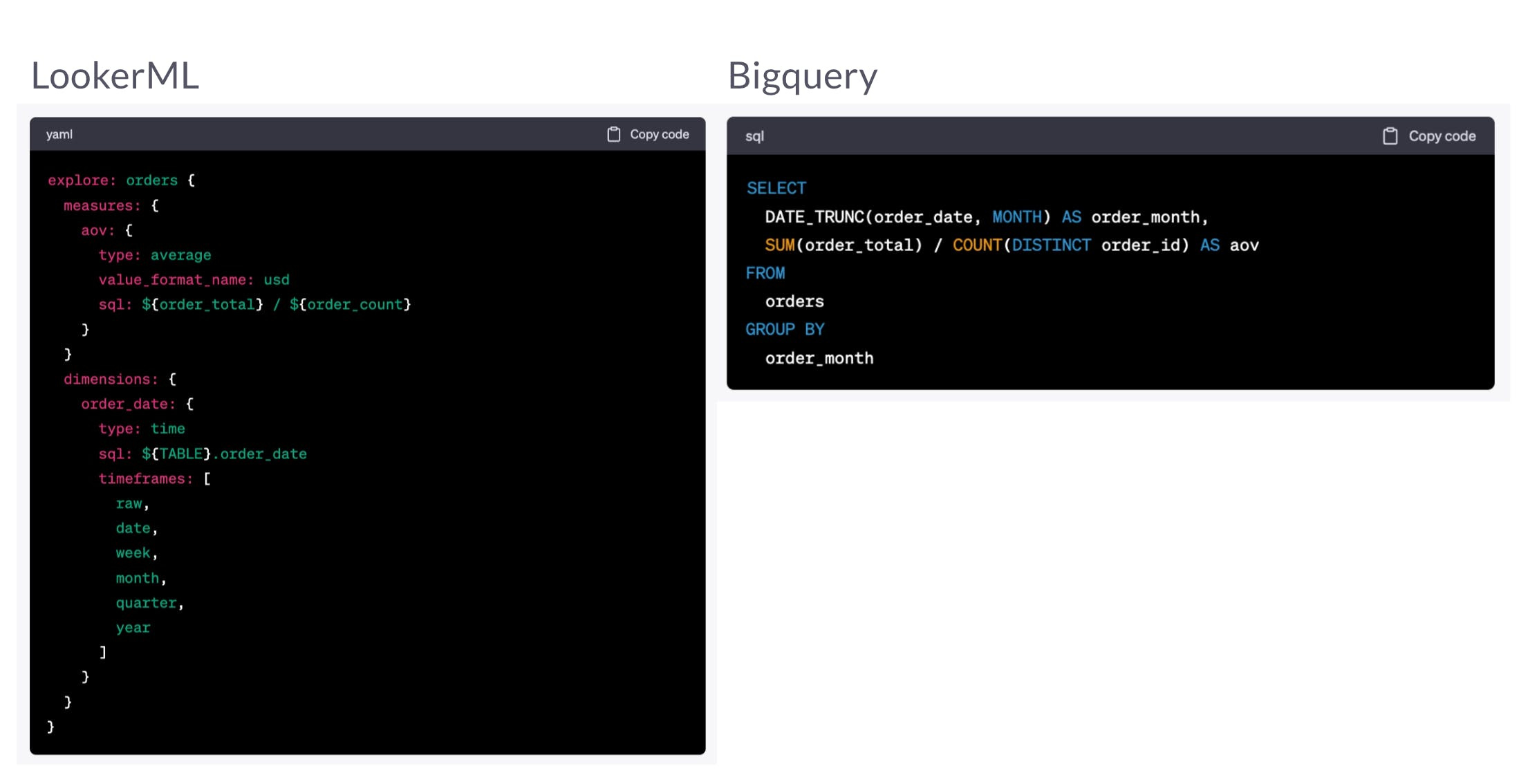Click the sql language label

click(754, 136)
